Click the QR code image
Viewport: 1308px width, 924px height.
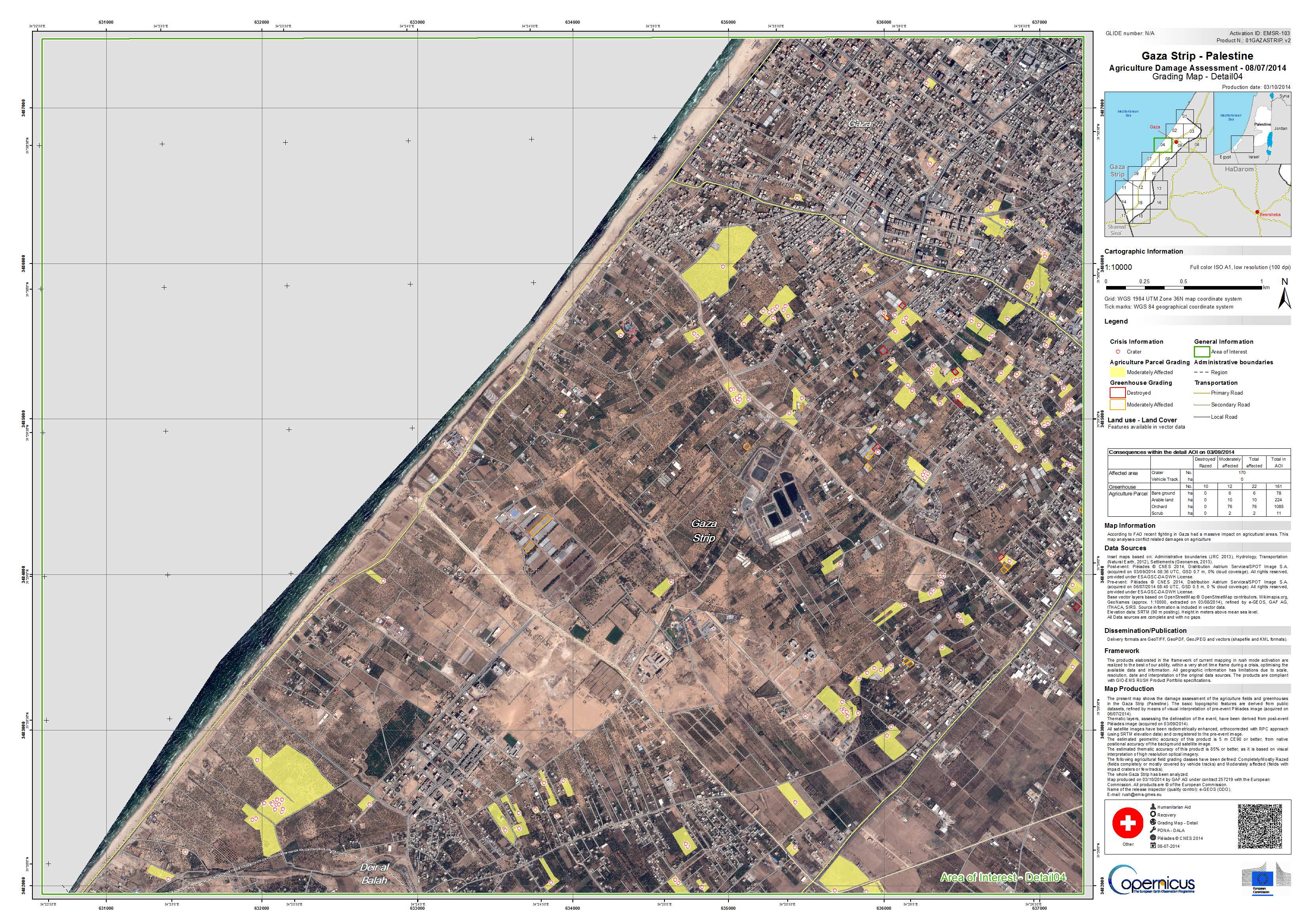coord(1261,827)
